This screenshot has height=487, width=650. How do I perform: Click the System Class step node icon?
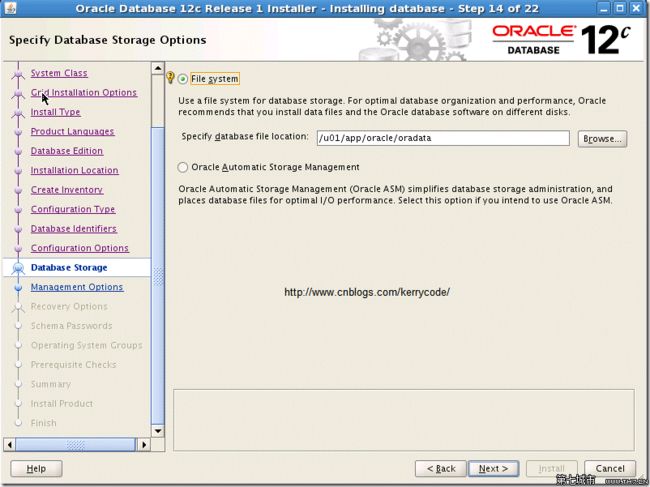[18, 74]
